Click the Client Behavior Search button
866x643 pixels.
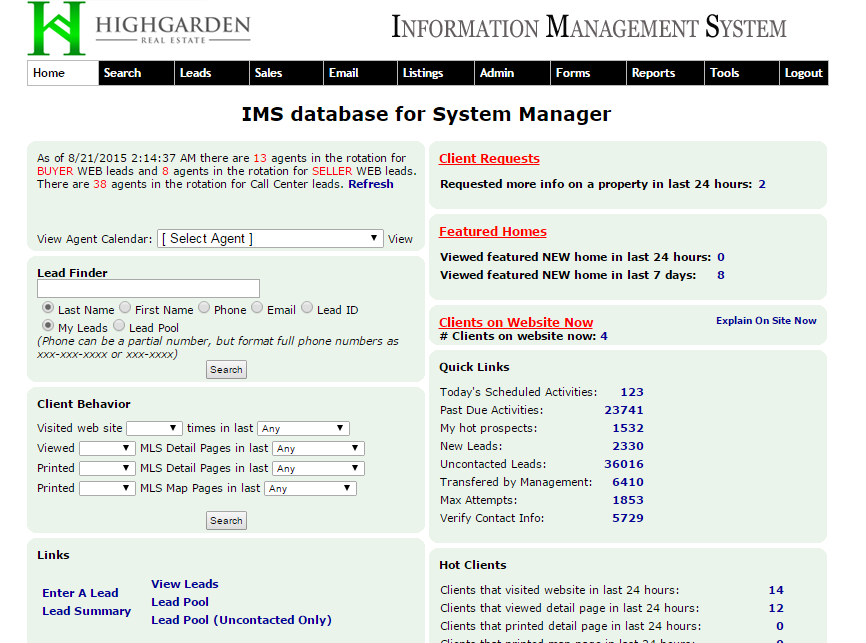point(226,520)
